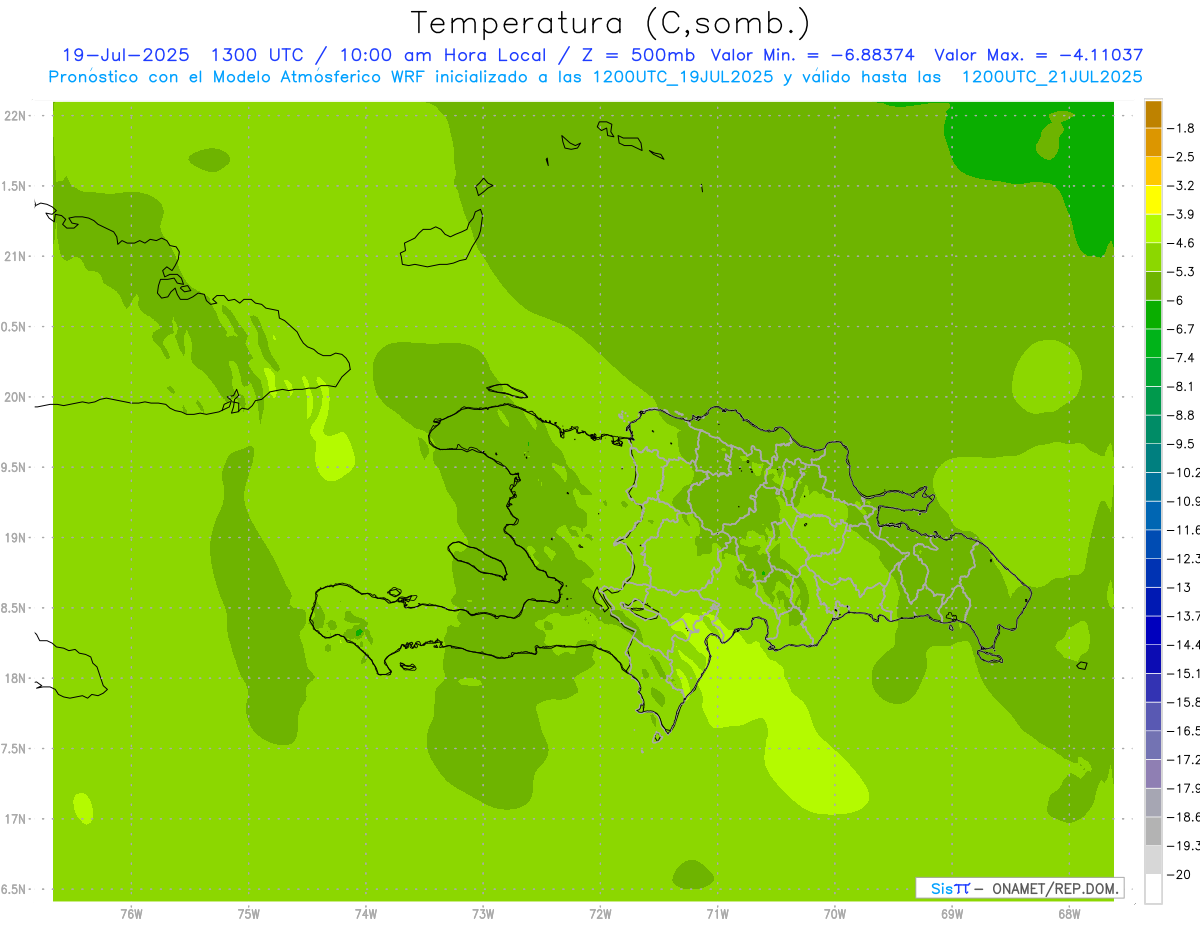Click the 'Temperatura (C,somb.)' map title
Image resolution: width=1200 pixels, height=927 pixels.
coord(610,22)
